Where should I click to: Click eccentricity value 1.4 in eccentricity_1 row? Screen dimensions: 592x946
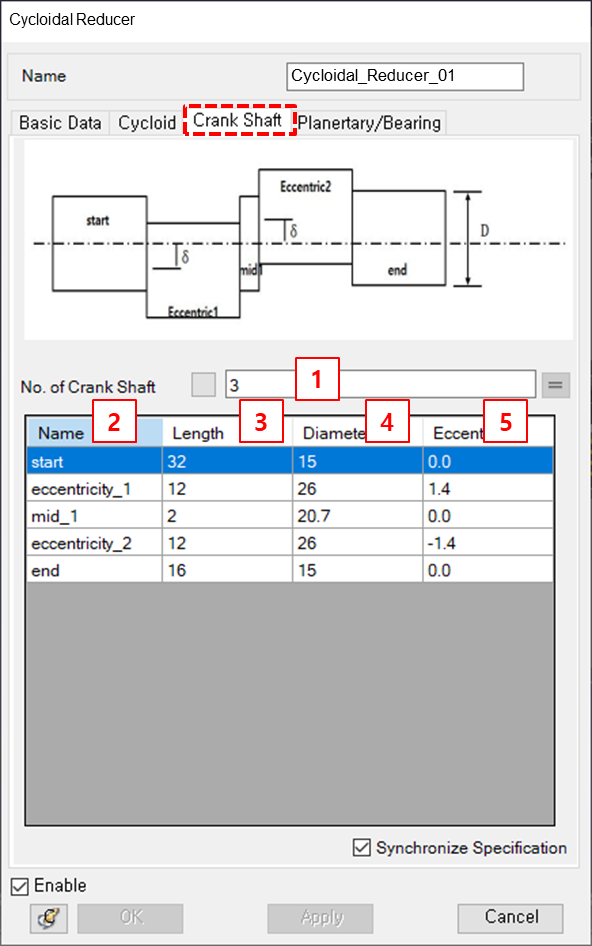(x=488, y=489)
